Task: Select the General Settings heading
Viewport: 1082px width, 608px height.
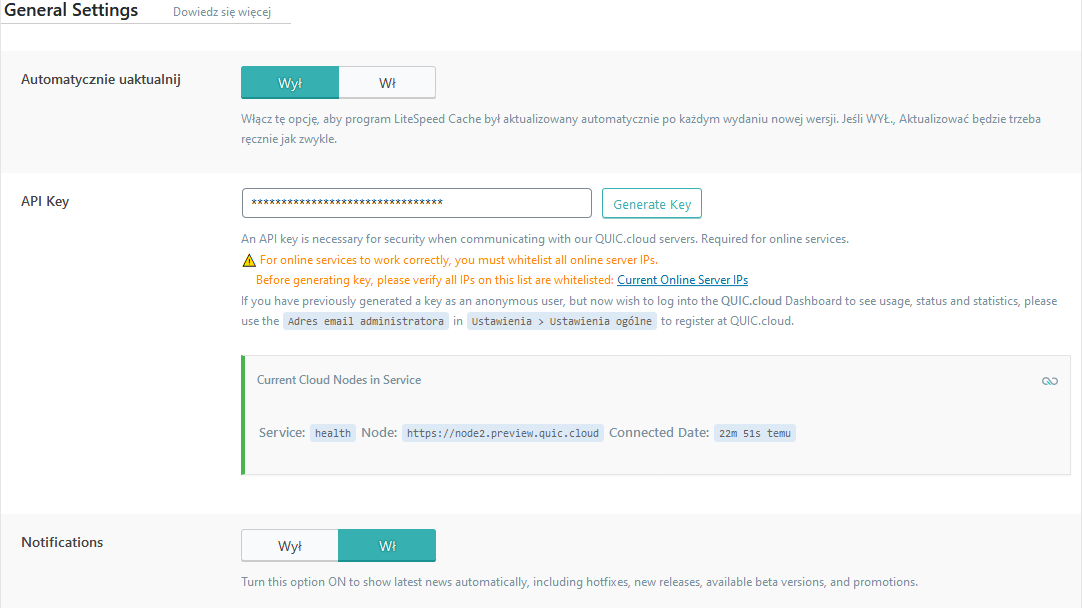Action: (x=71, y=10)
